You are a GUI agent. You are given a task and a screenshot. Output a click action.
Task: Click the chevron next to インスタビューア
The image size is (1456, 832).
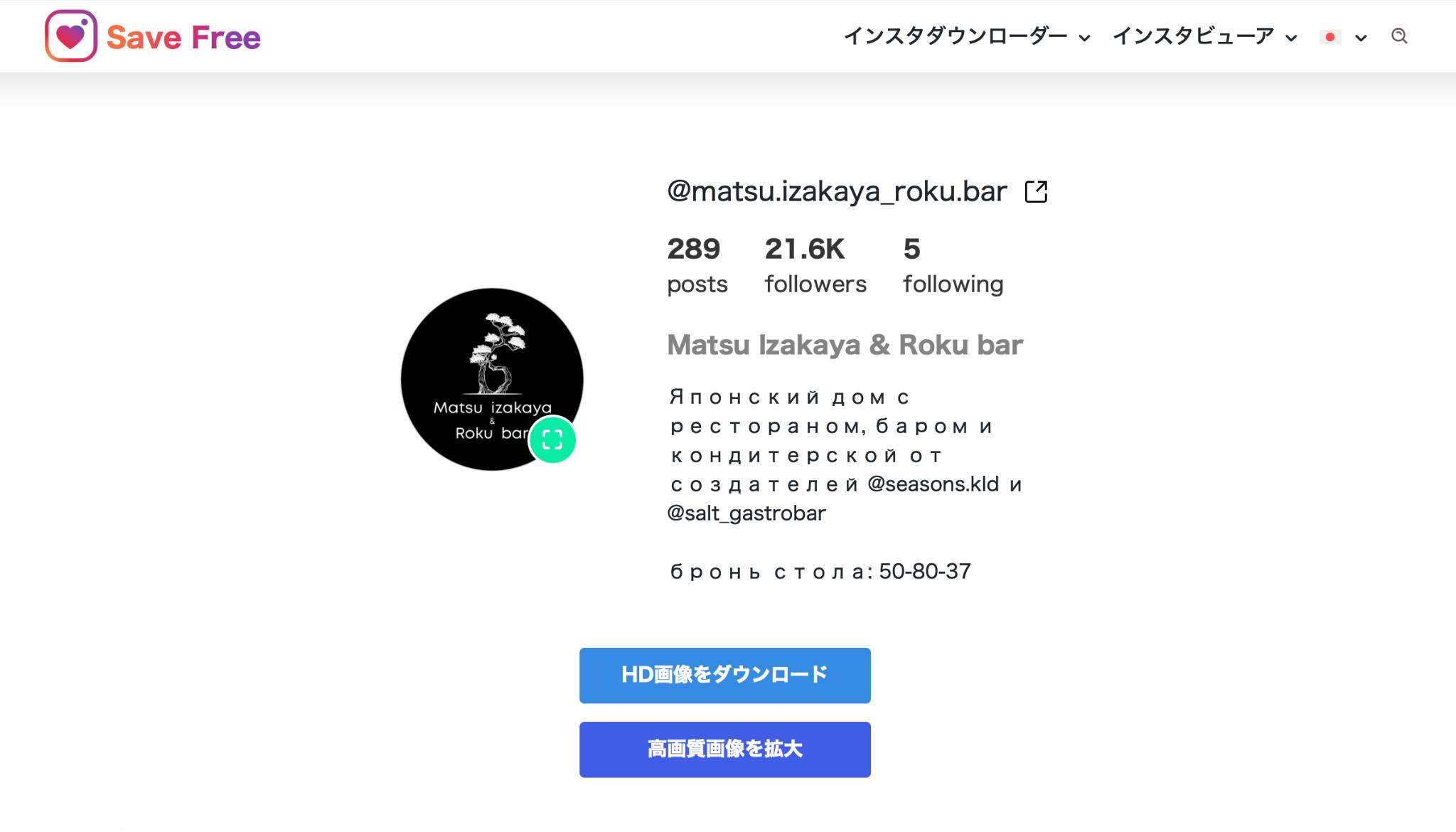[x=1293, y=37]
